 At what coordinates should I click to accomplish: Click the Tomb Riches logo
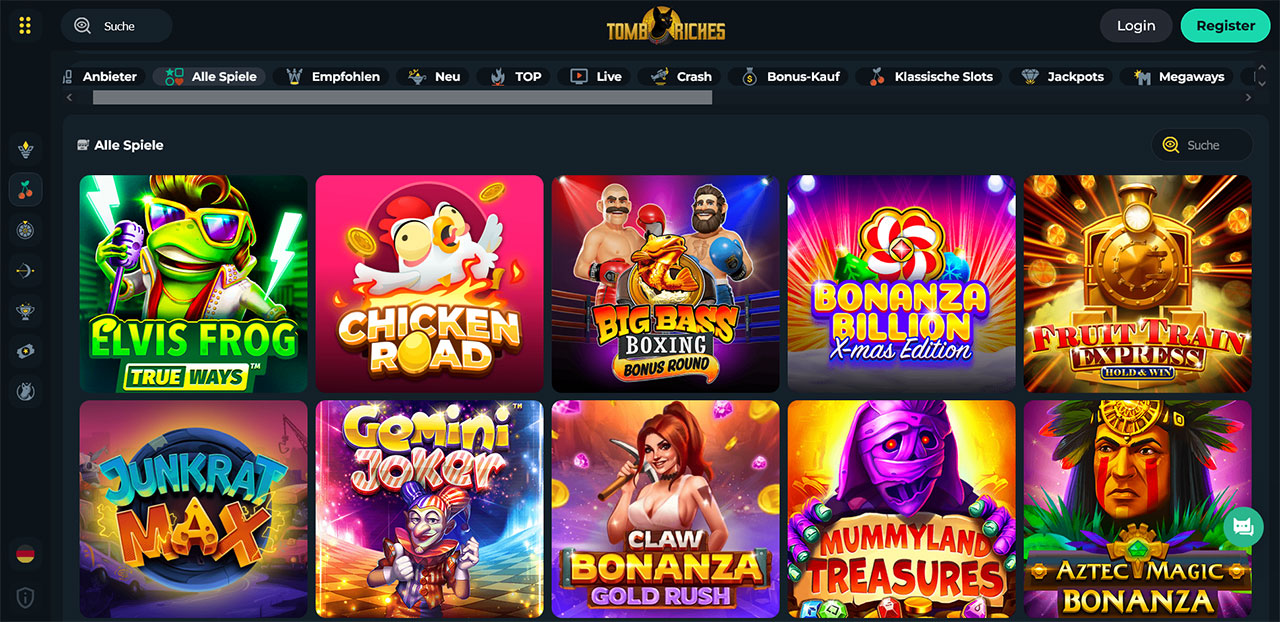click(666, 26)
